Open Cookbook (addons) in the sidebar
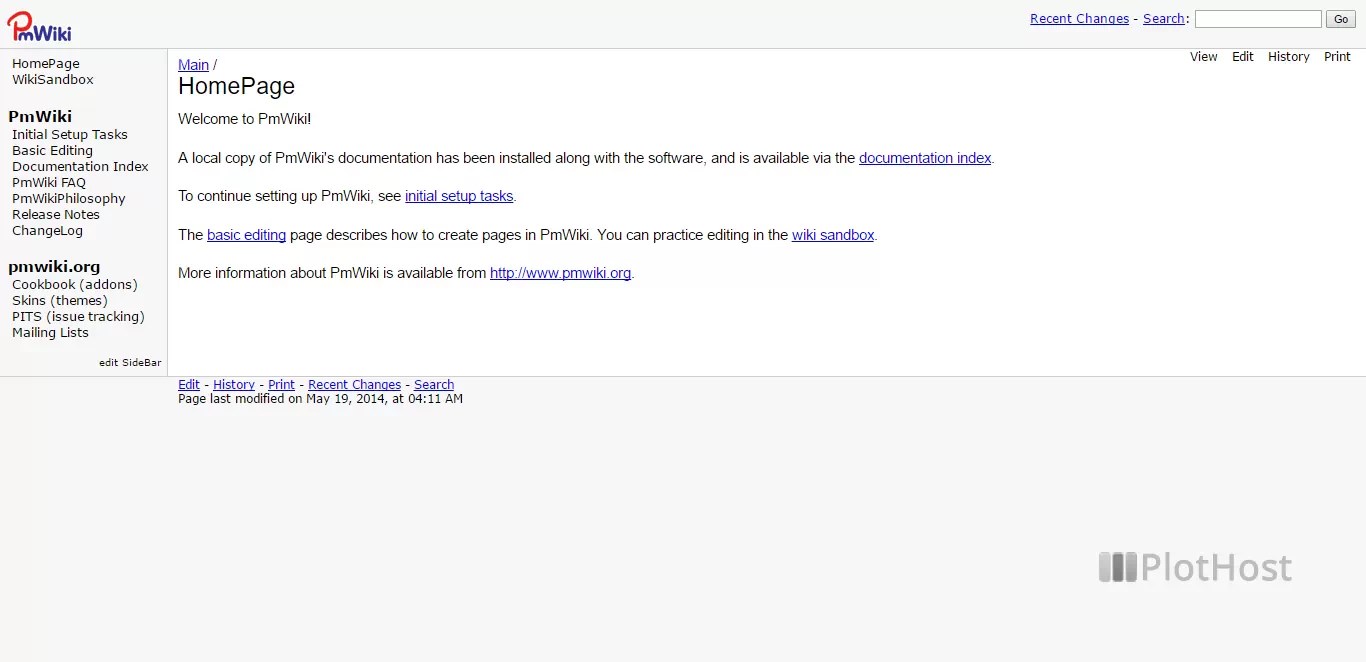Screen dimensions: 1366x662 coord(75,285)
